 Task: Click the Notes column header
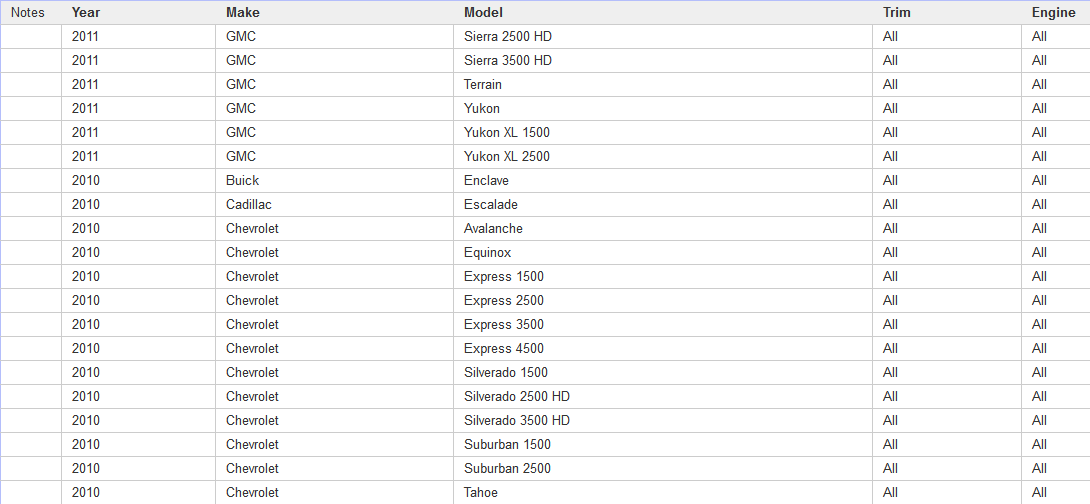tap(28, 13)
